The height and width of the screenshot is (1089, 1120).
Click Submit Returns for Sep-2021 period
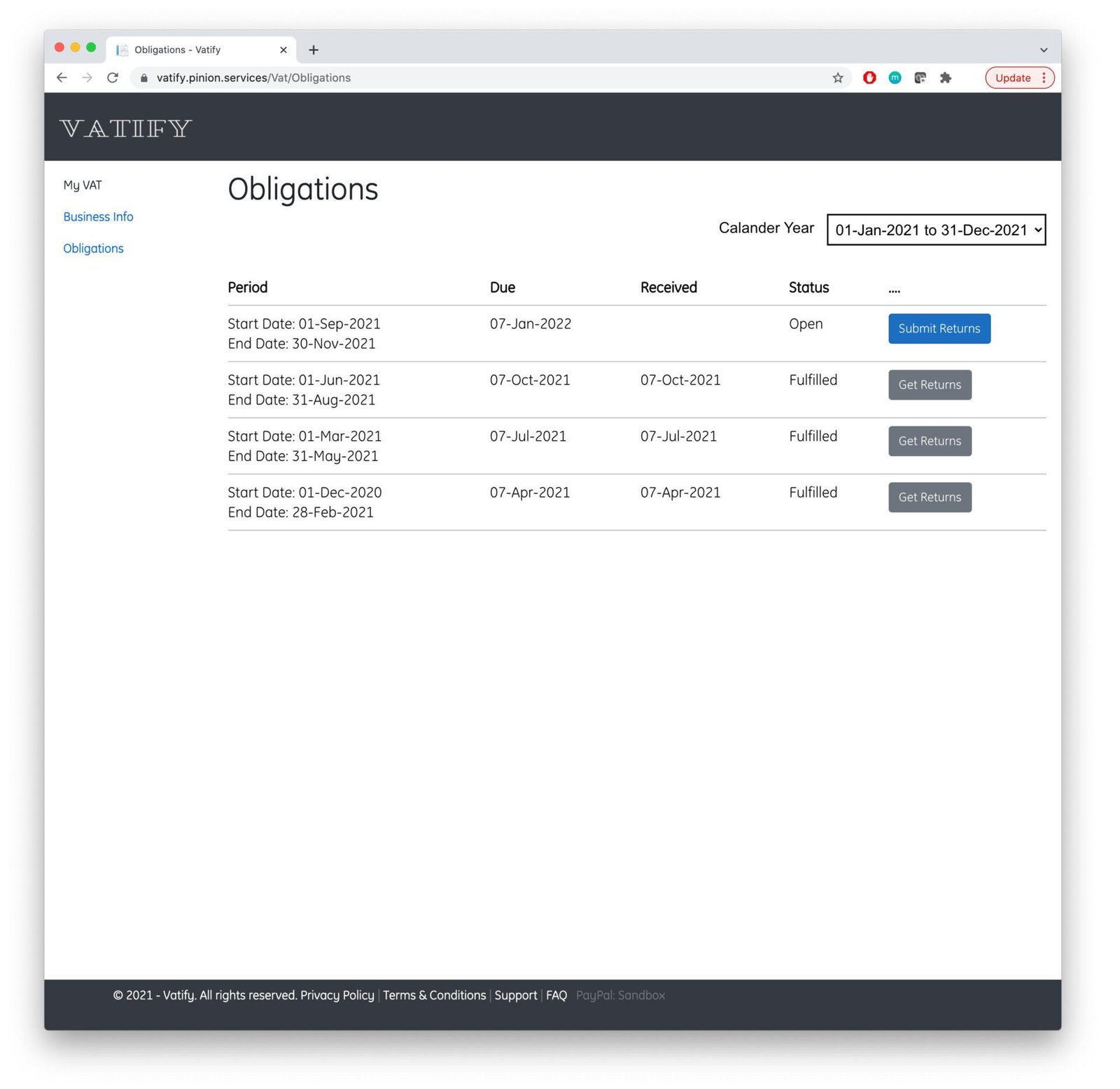939,328
